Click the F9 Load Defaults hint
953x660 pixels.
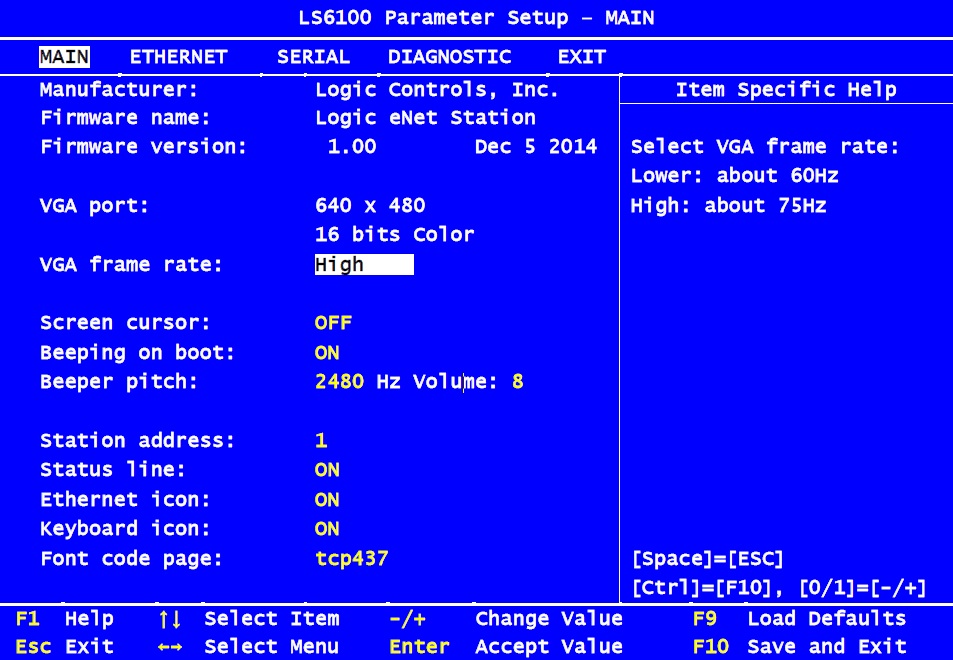coord(799,619)
